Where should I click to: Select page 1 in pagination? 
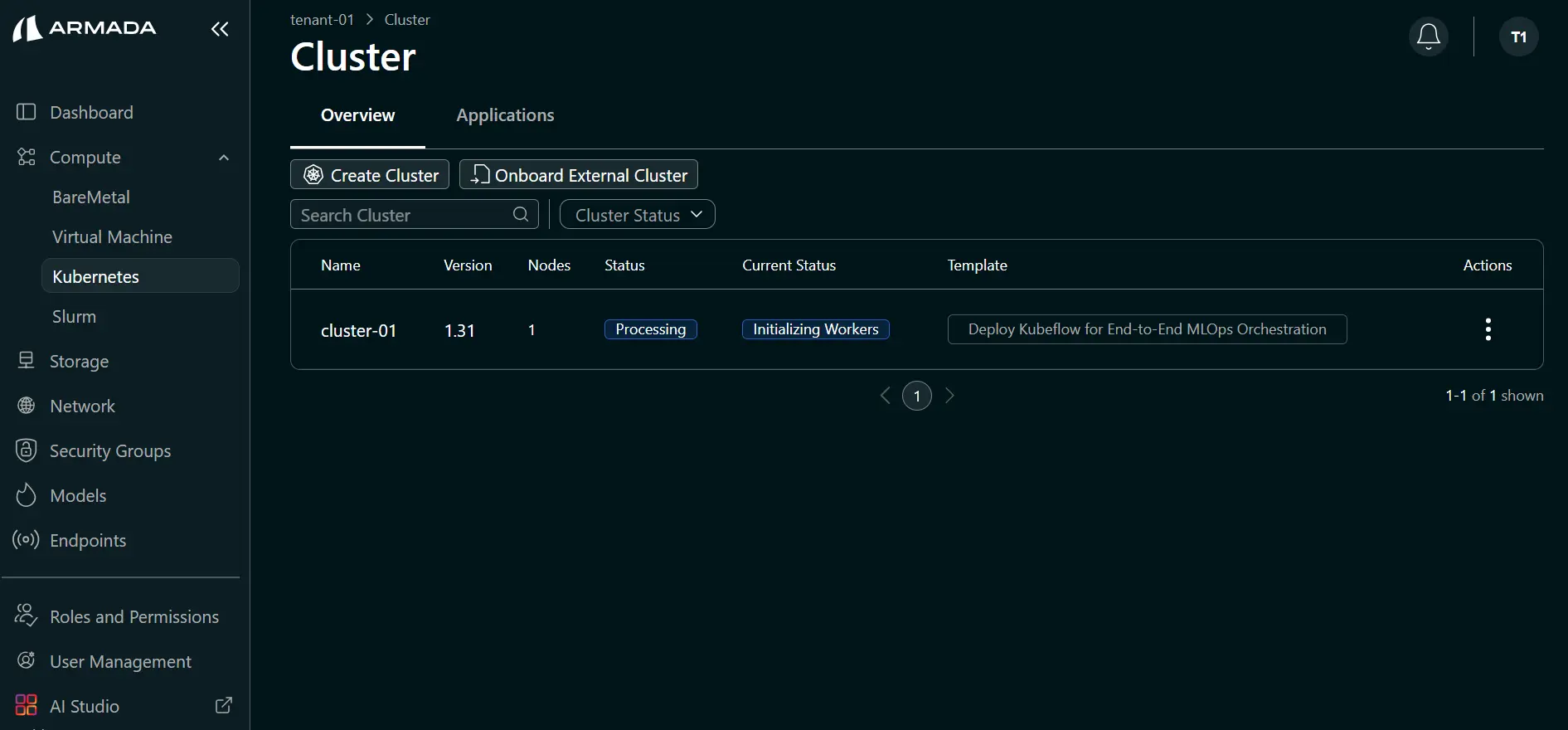[x=917, y=396]
